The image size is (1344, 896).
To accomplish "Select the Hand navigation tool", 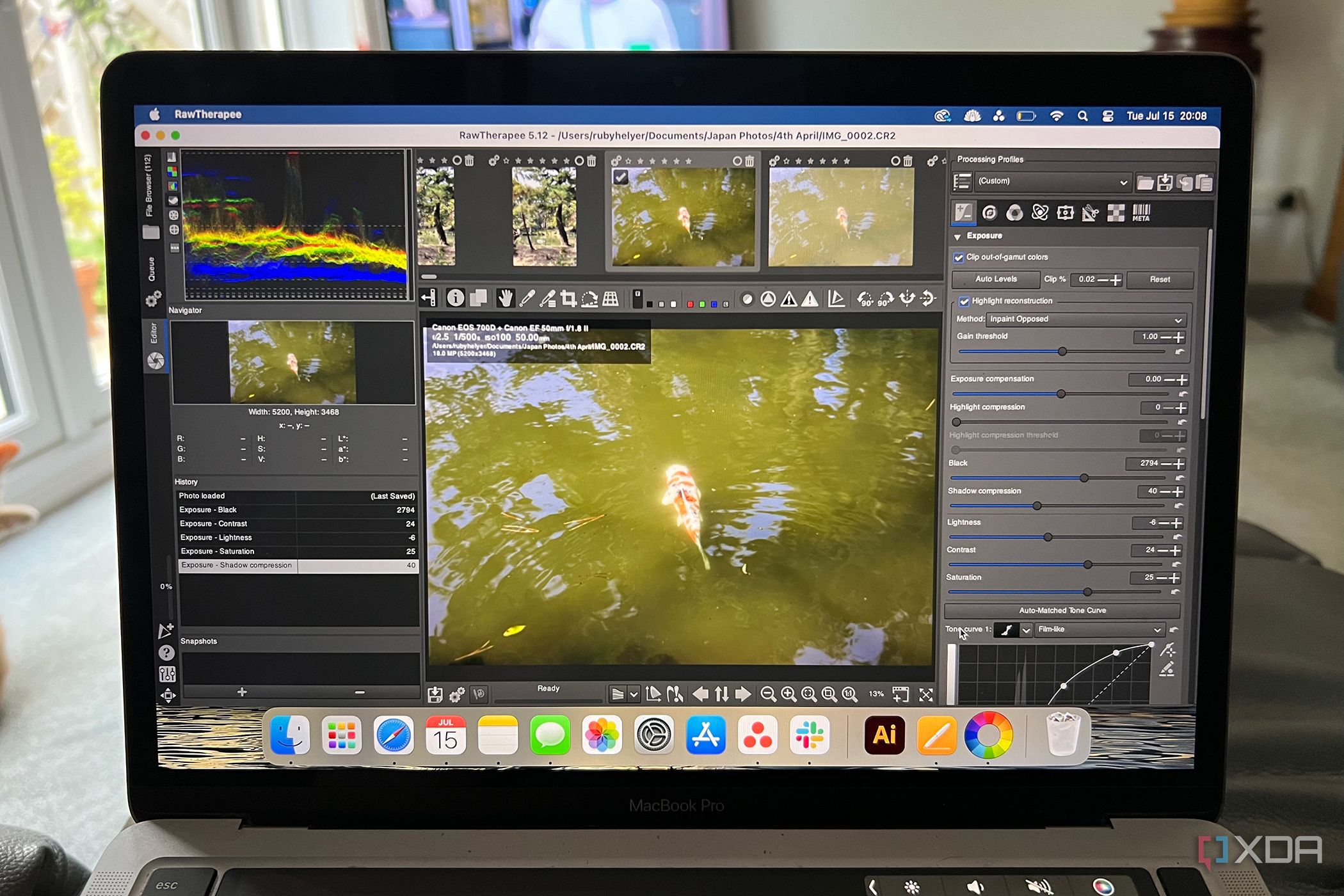I will [x=506, y=298].
